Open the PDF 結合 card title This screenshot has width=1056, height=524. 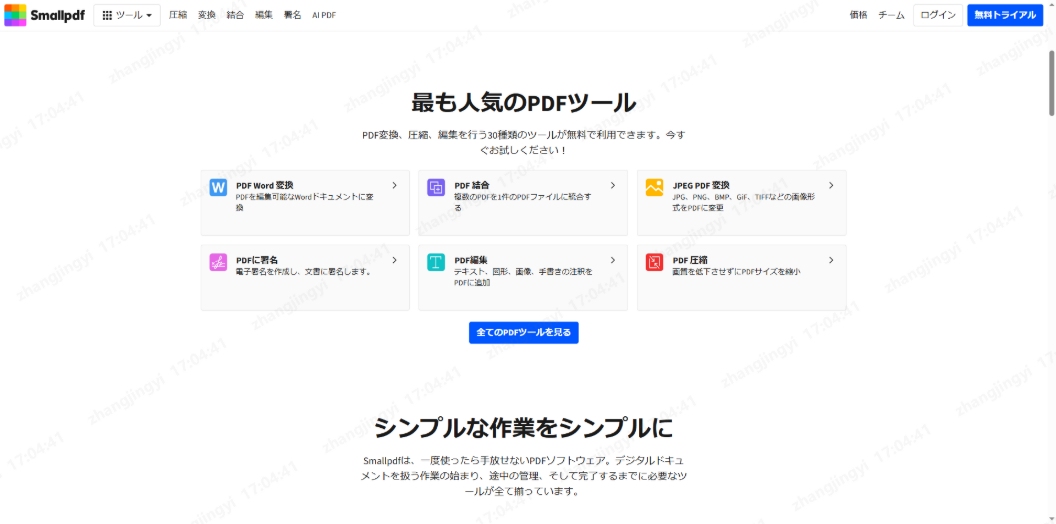click(x=471, y=185)
